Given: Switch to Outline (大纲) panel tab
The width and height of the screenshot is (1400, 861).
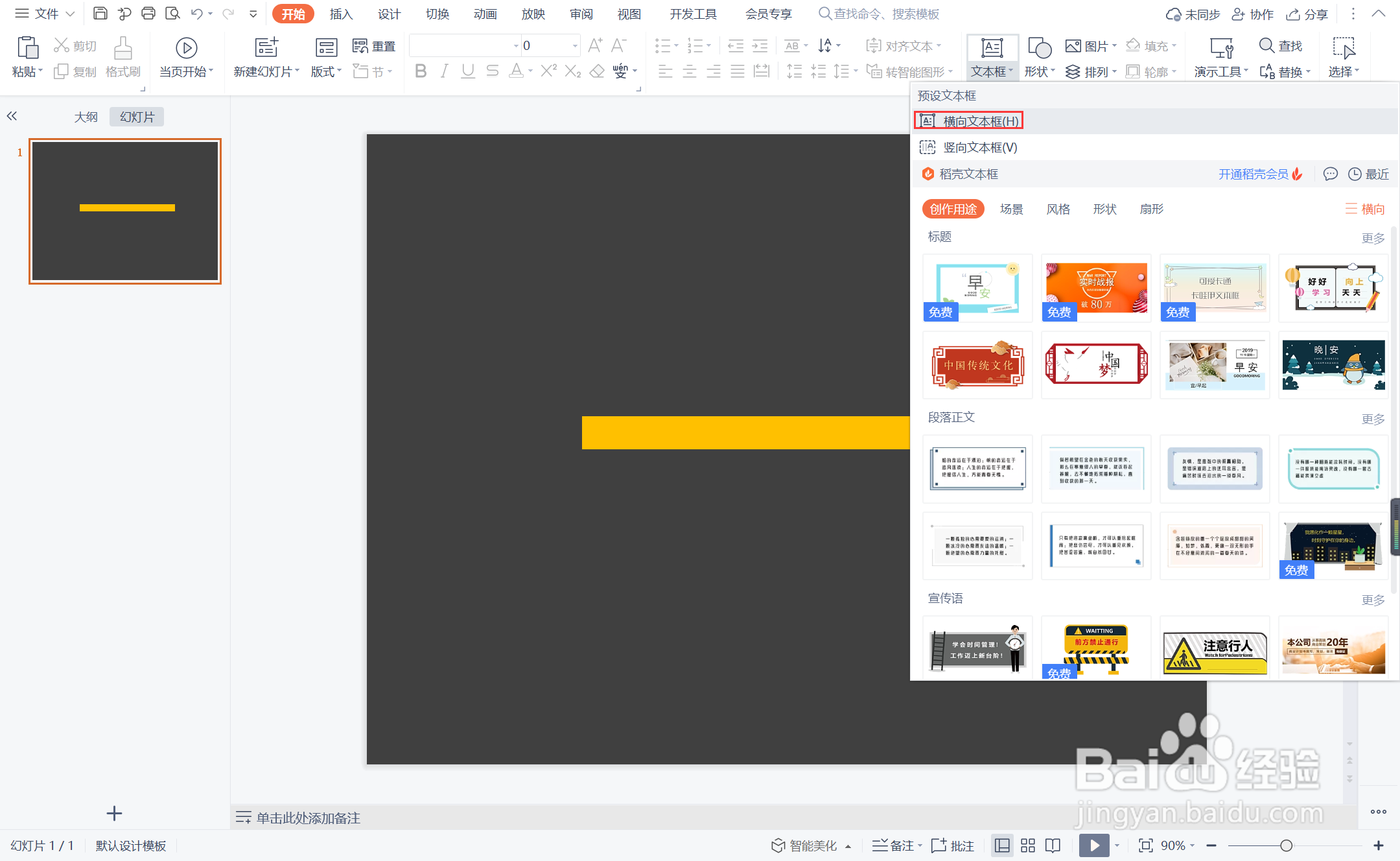Looking at the screenshot, I should [86, 117].
